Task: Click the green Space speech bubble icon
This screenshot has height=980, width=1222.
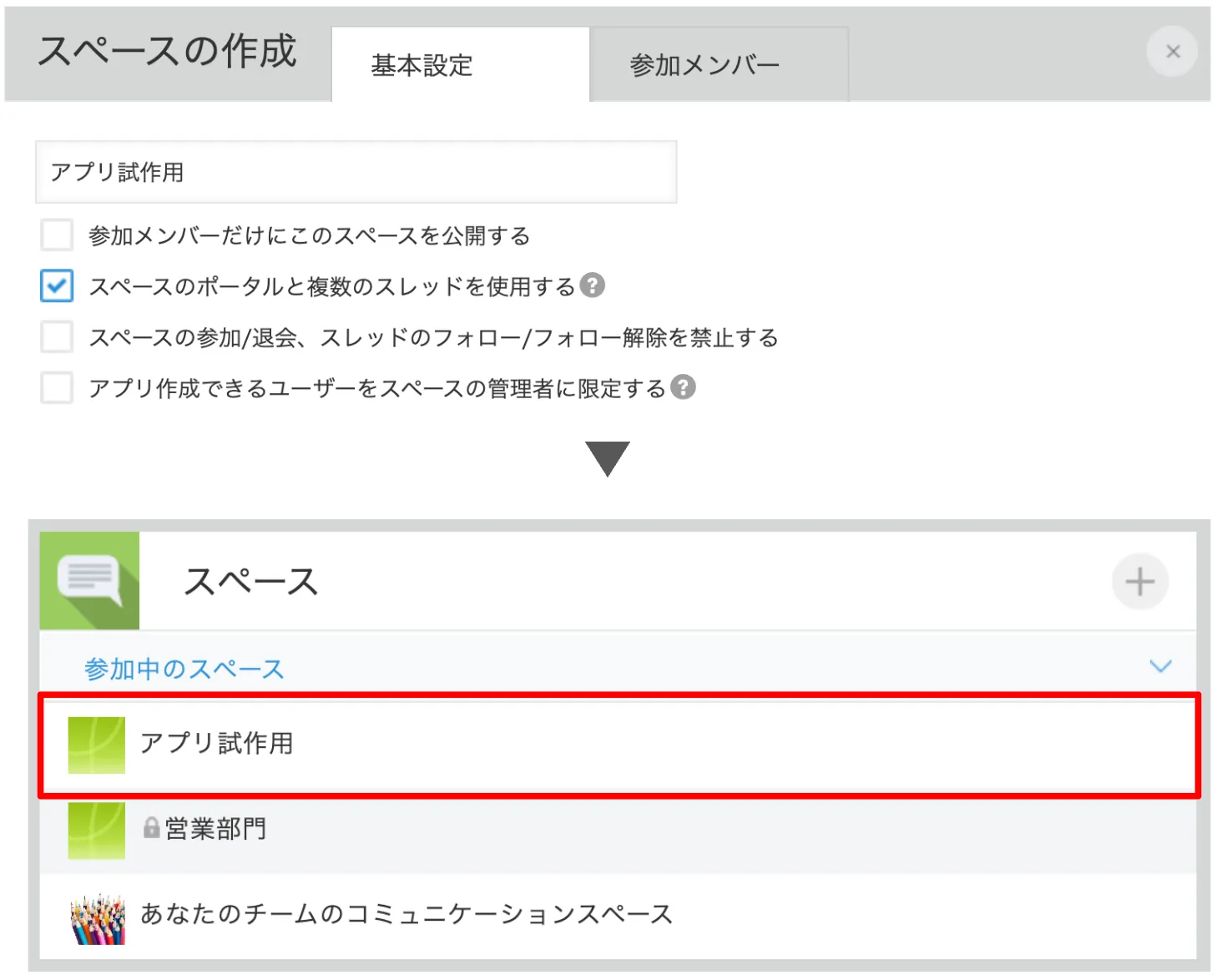Action: (89, 581)
